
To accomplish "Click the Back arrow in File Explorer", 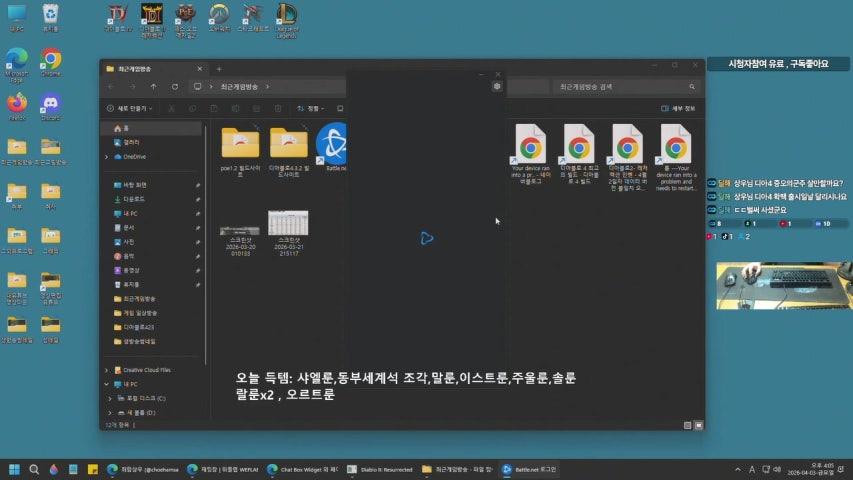I will [x=112, y=87].
